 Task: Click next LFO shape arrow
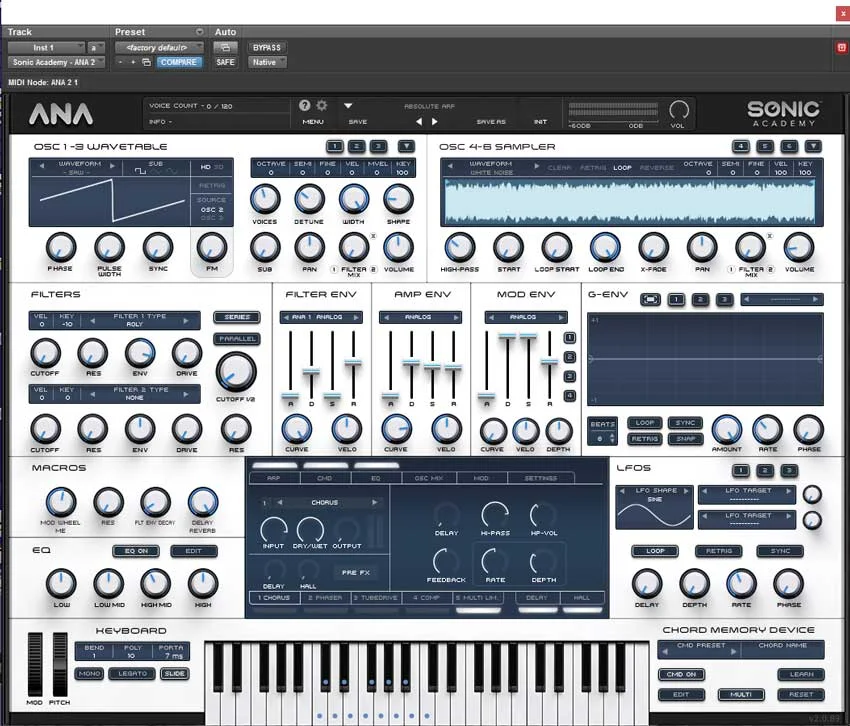686,491
